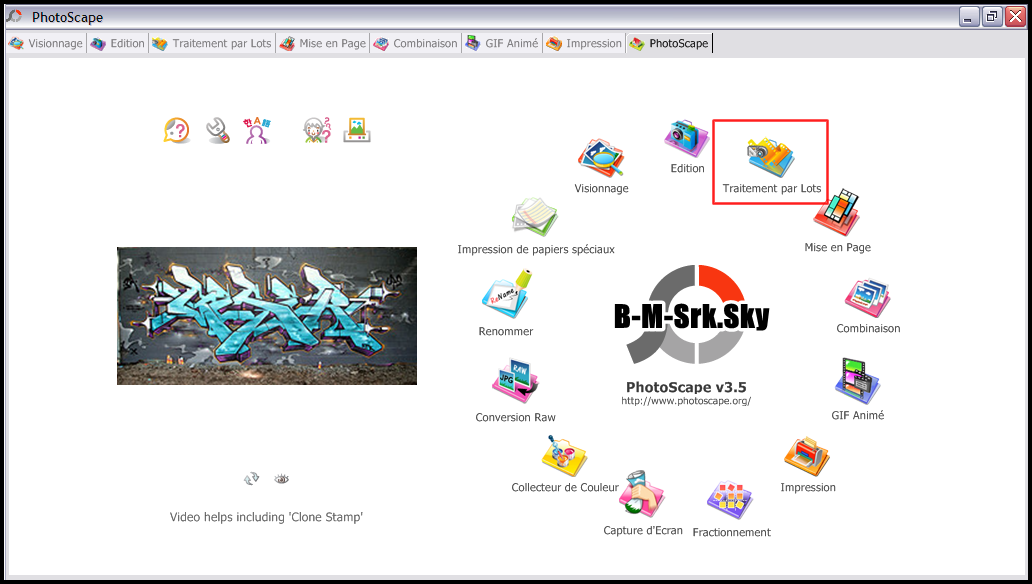Click the graffiti wall photo
Viewport: 1032px width, 584px height.
click(267, 316)
